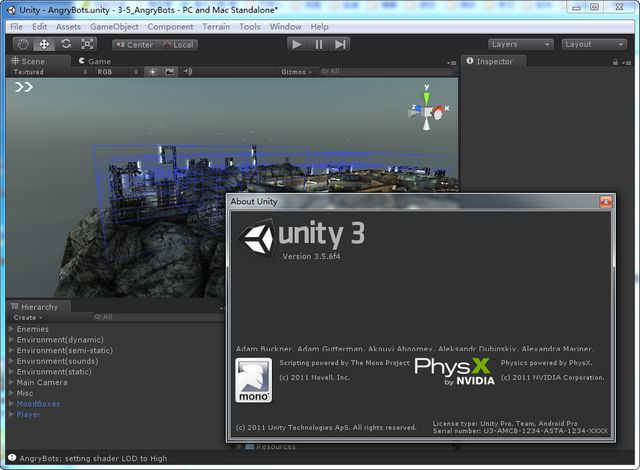Click the console message in status bar

click(x=93, y=459)
